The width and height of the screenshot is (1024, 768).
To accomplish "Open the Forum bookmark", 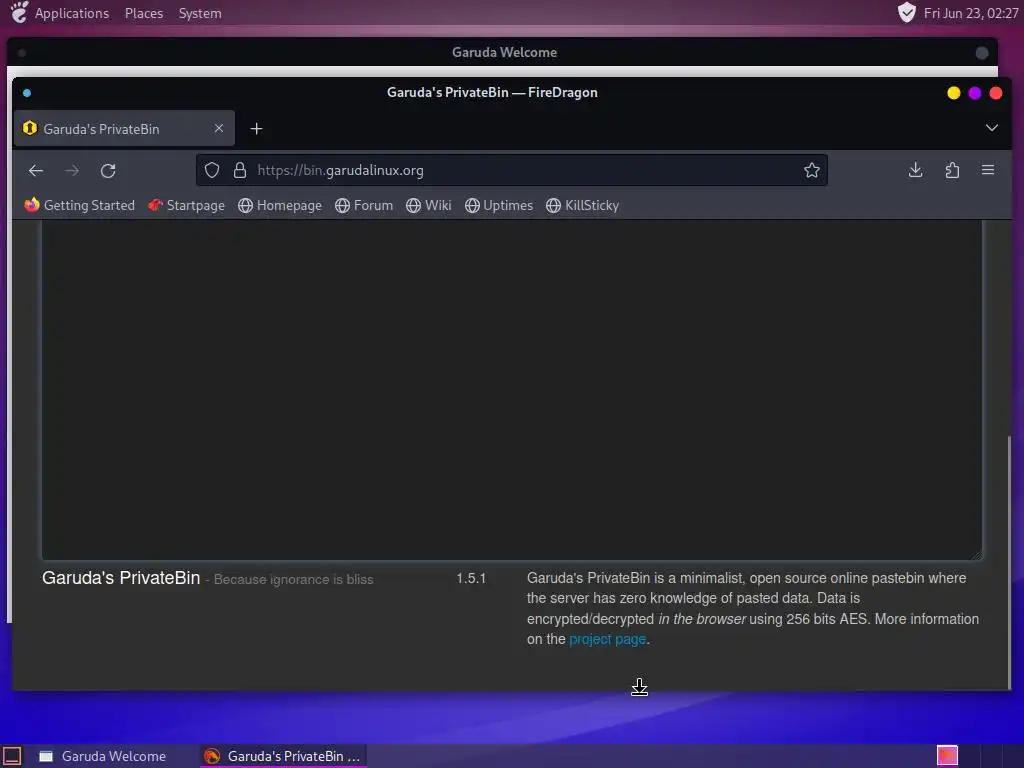I will tap(364, 205).
